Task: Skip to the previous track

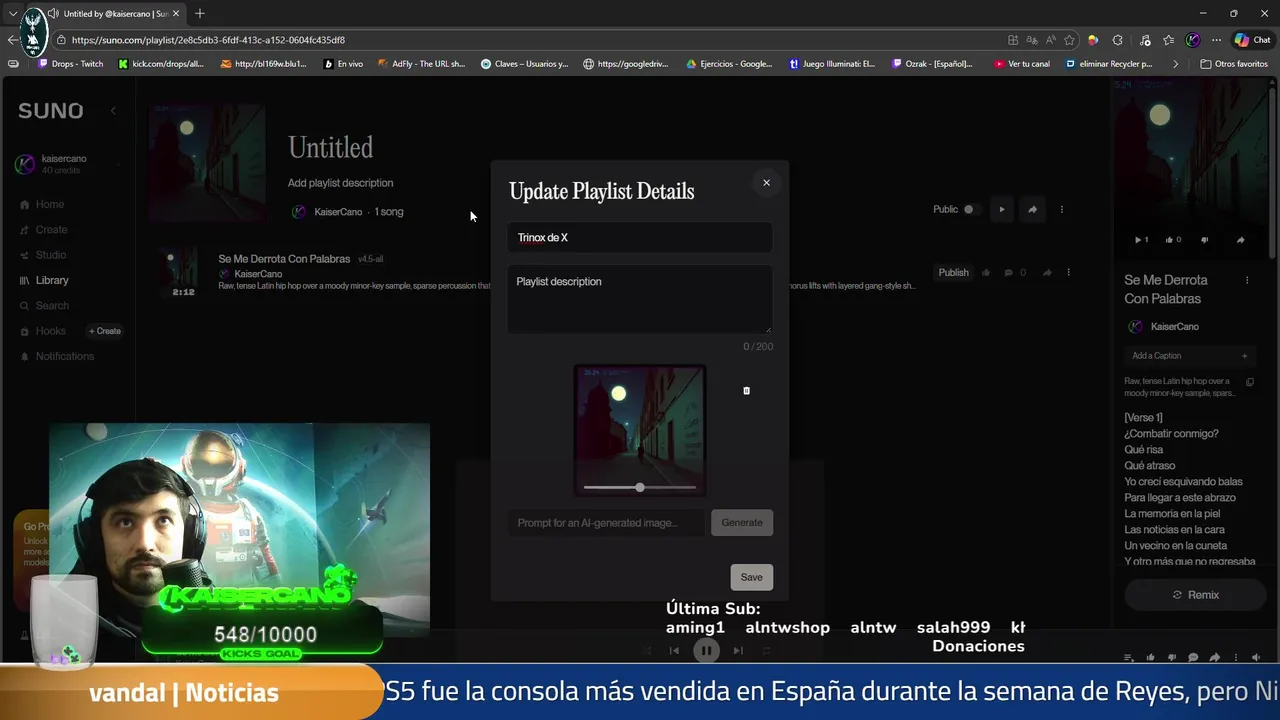Action: click(674, 651)
